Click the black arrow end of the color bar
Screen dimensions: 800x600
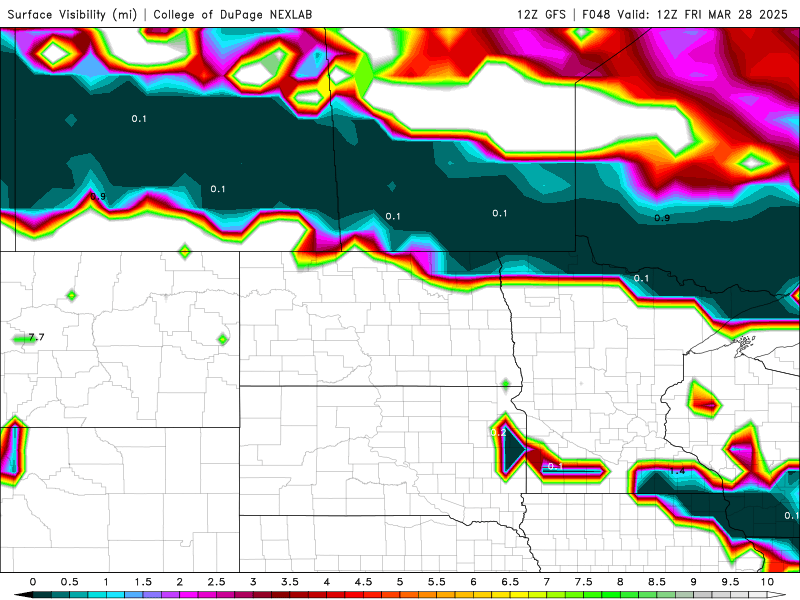[23, 595]
